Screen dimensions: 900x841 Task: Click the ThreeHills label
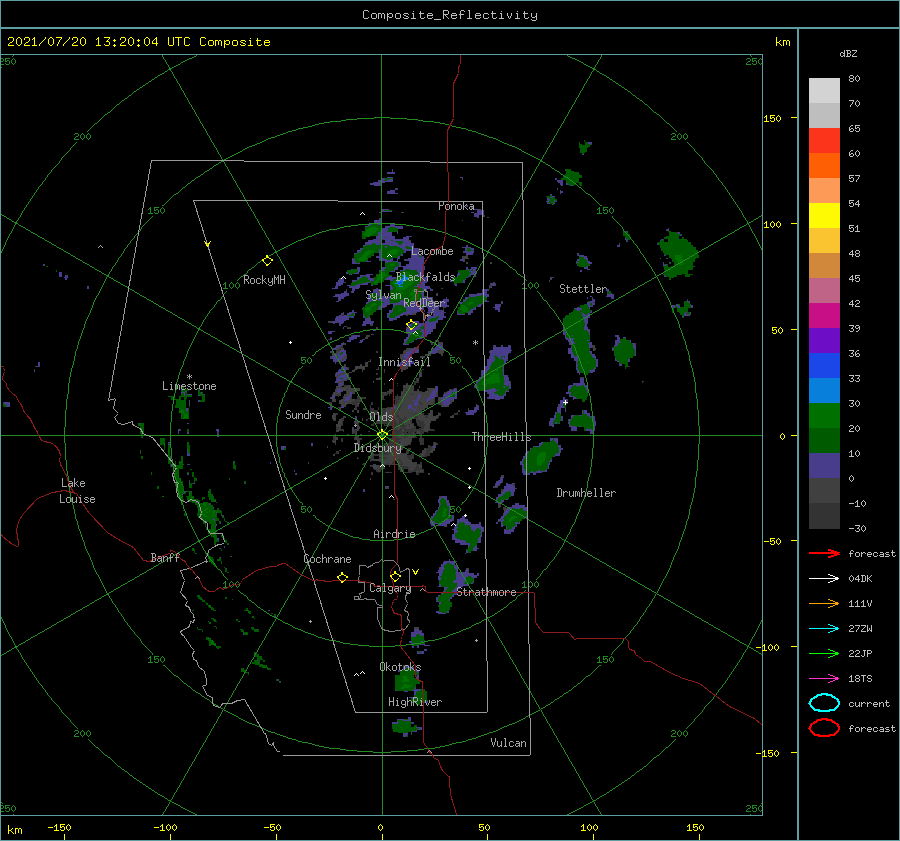pyautogui.click(x=501, y=437)
